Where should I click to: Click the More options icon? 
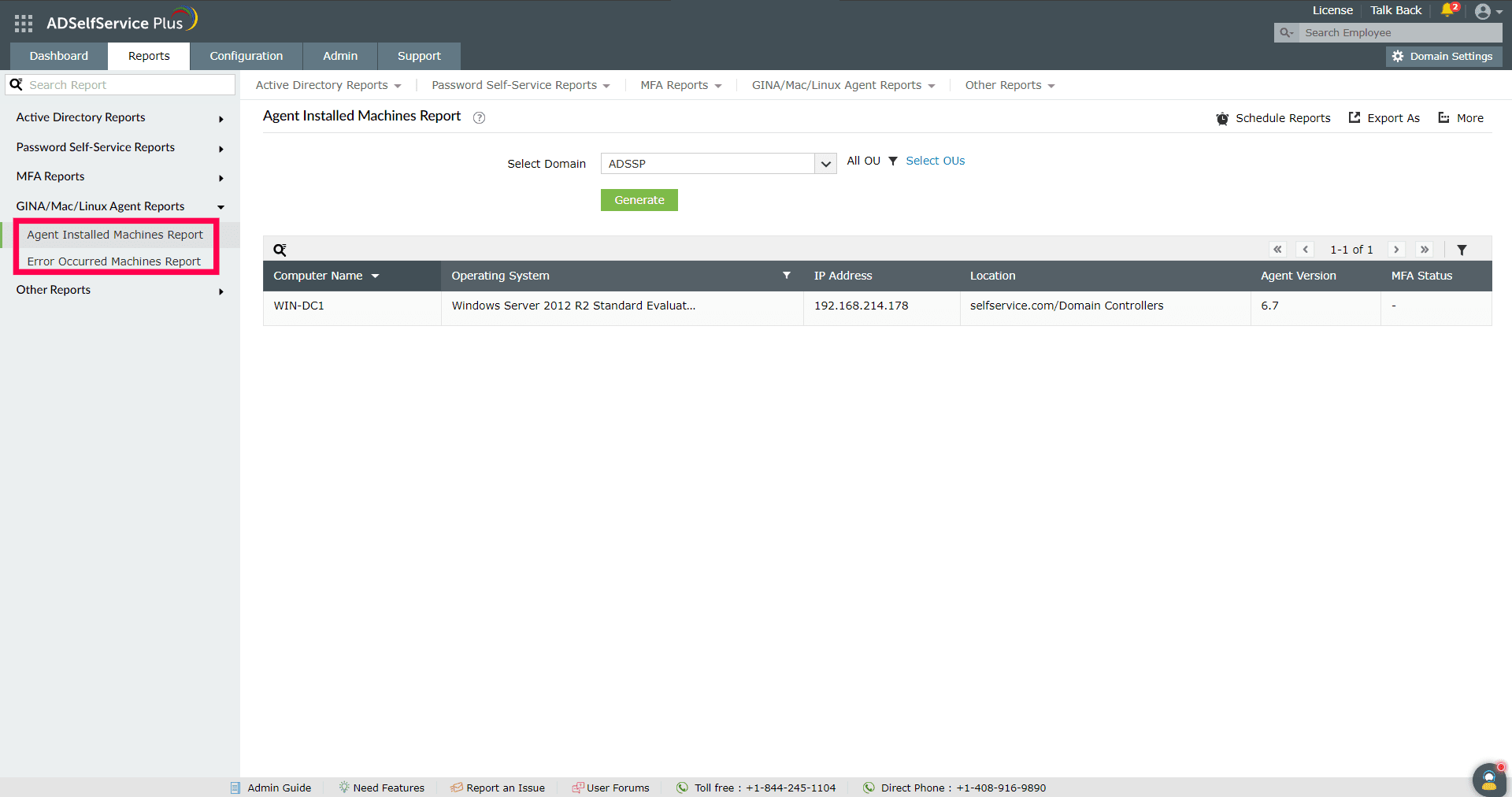[x=1443, y=117]
